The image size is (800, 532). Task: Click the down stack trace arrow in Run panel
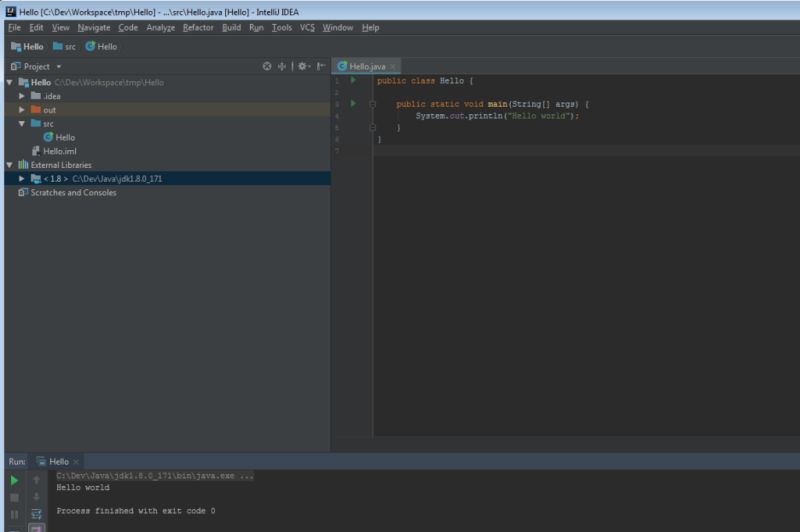pos(36,497)
